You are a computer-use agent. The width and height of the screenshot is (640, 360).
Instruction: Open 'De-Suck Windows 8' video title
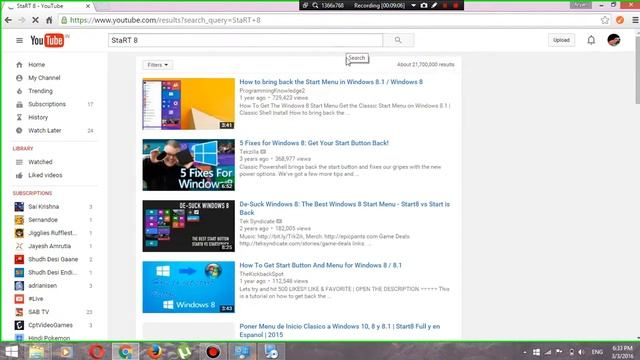[344, 208]
